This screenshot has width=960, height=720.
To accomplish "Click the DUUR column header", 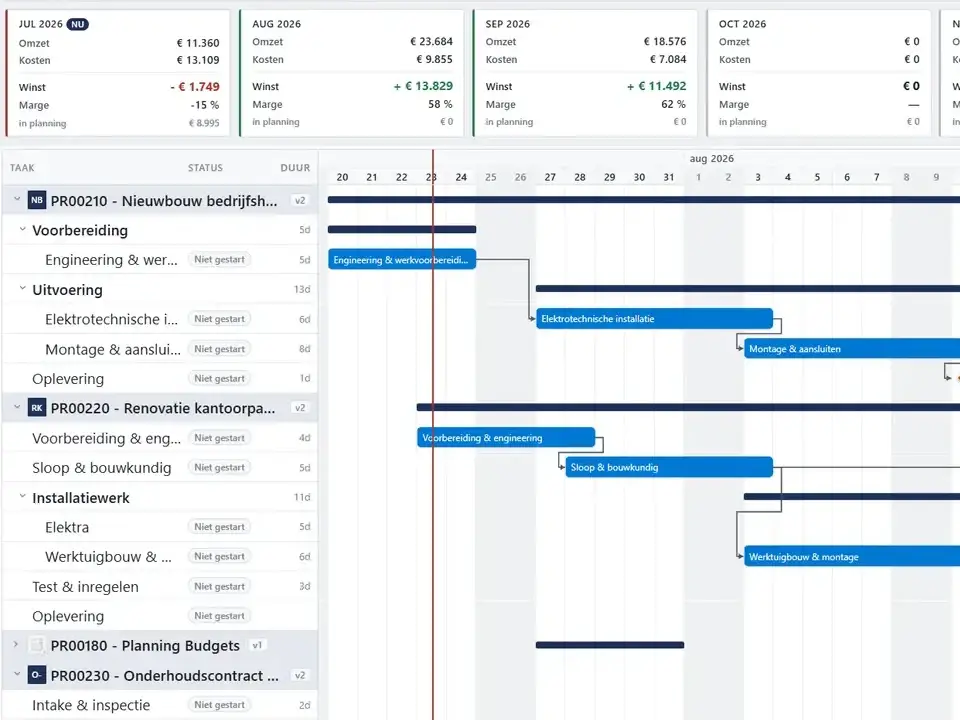I will coord(295,168).
